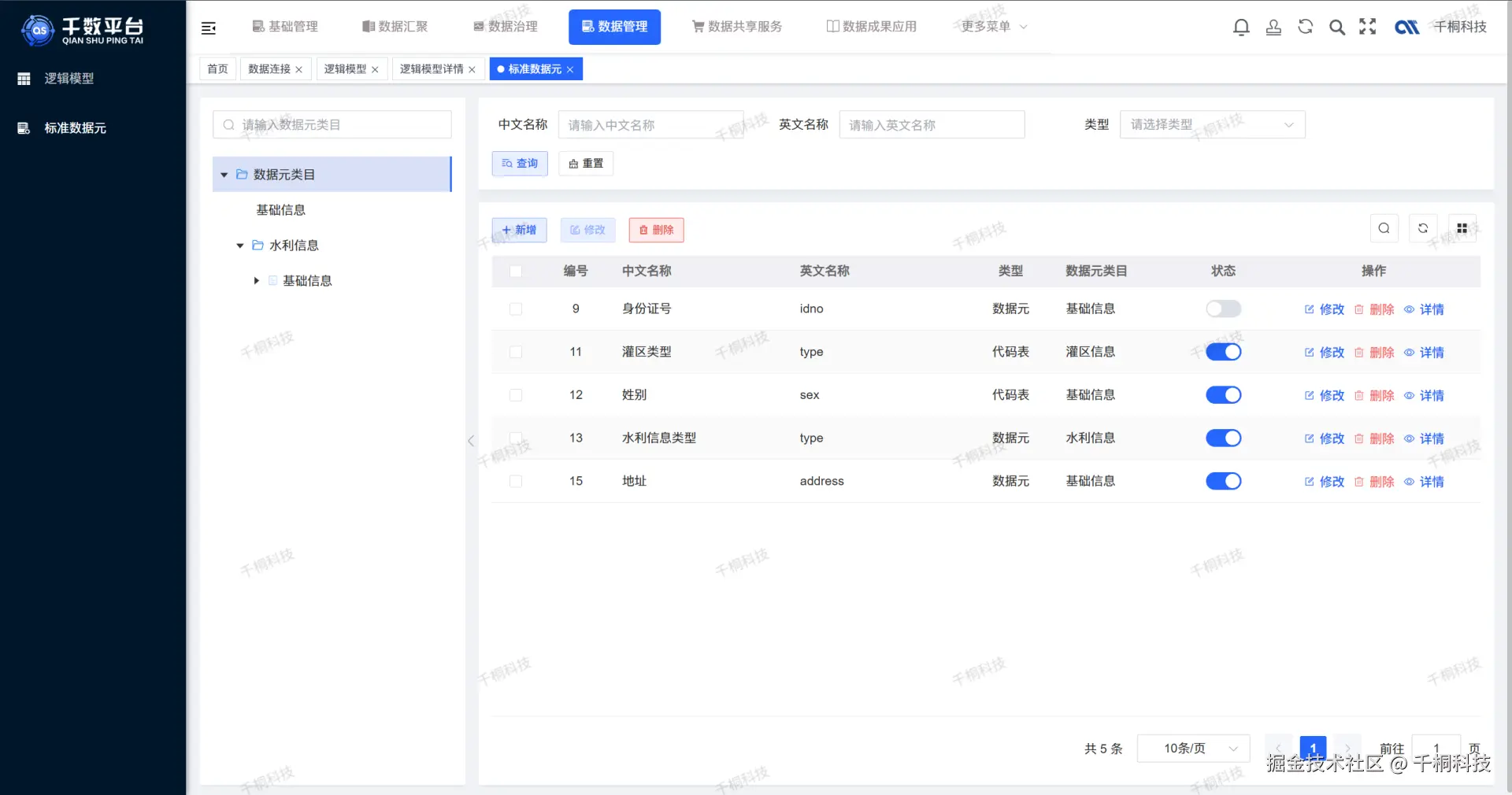Toggle fullscreen mode icon
1512x795 pixels.
pos(1368,27)
